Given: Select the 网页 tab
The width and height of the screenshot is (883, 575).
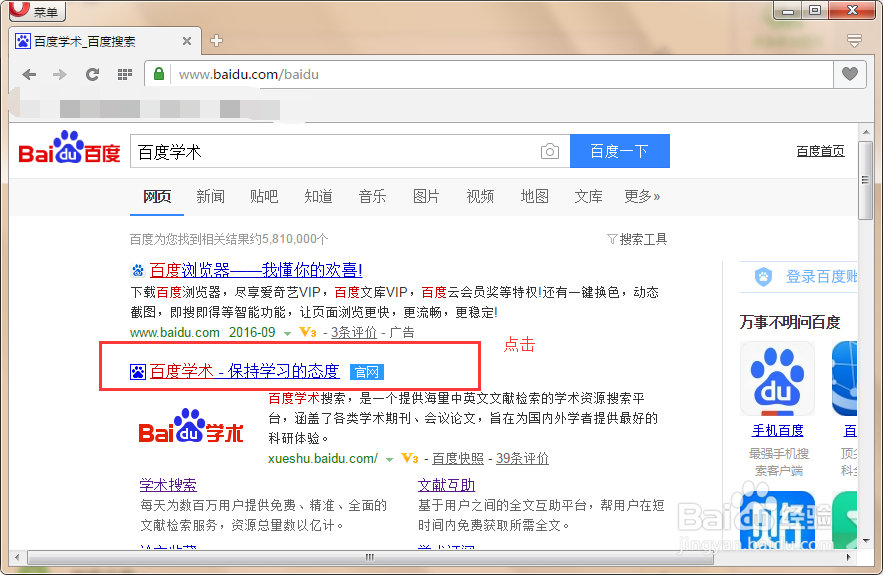Looking at the screenshot, I should tap(157, 197).
